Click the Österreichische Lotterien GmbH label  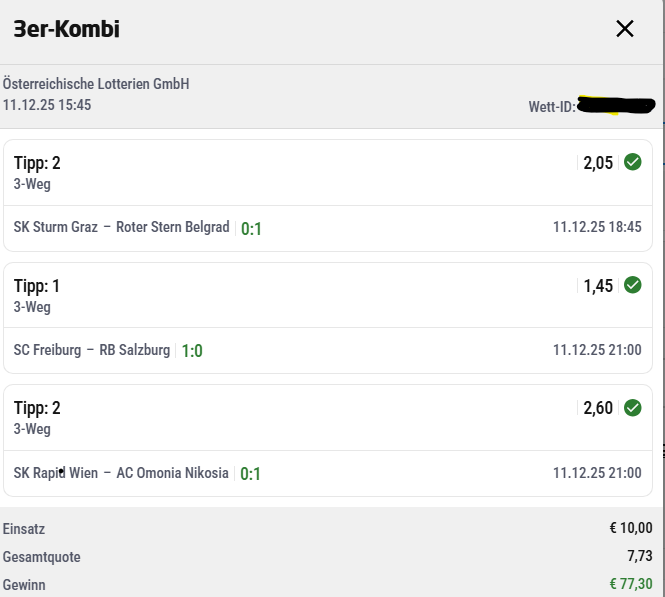pos(96,84)
